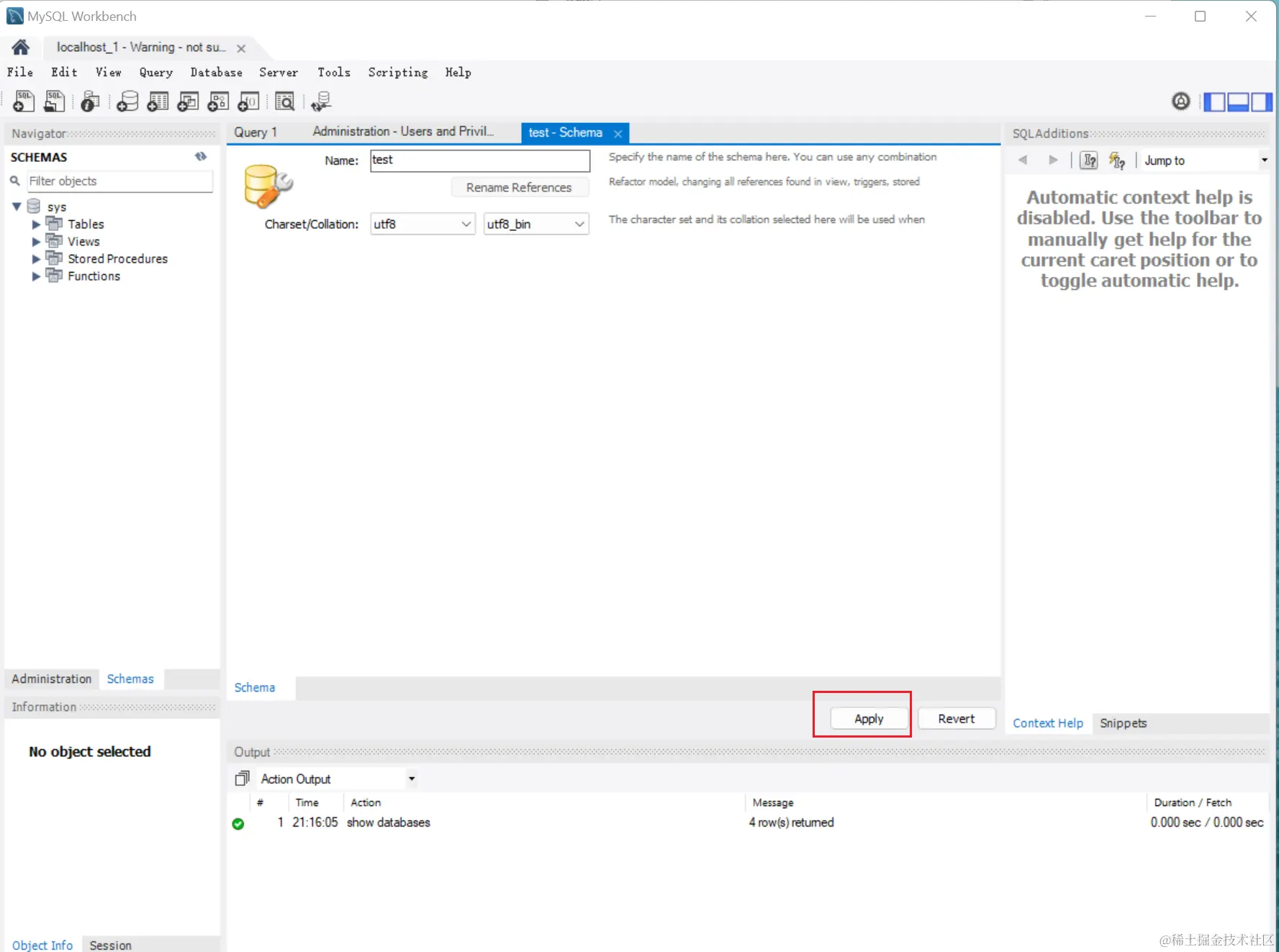Image resolution: width=1279 pixels, height=952 pixels.
Task: Toggle the left sidebar panel
Action: click(1215, 101)
